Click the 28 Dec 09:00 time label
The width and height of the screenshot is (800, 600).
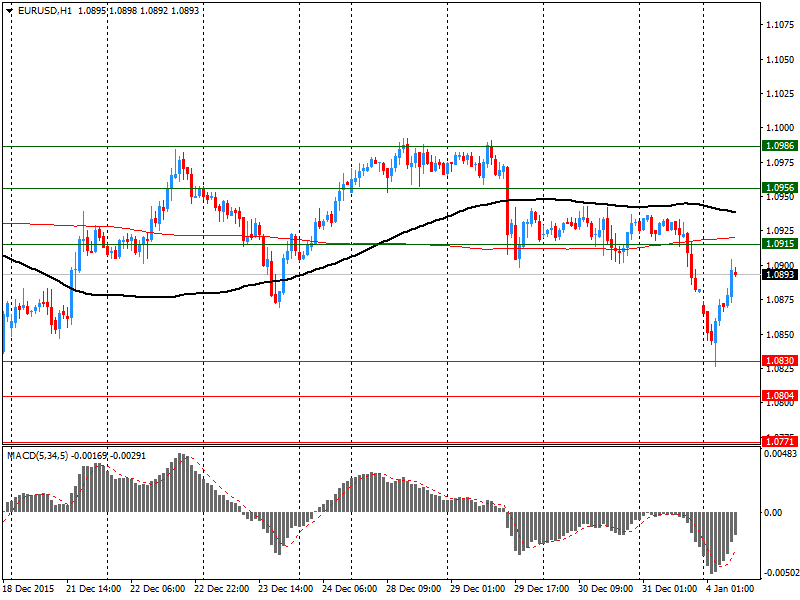click(x=414, y=589)
